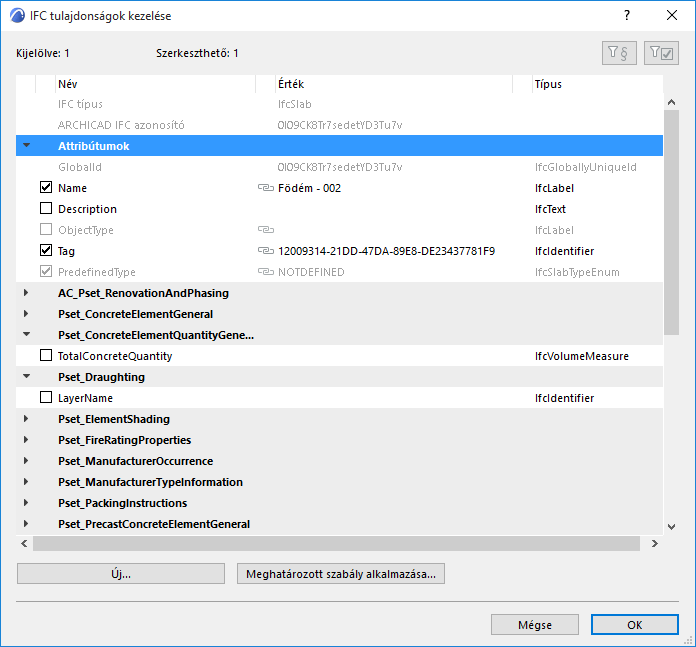Click the ARCHICAD logo in the title bar
Screen dimensions: 696x647
[17, 15]
